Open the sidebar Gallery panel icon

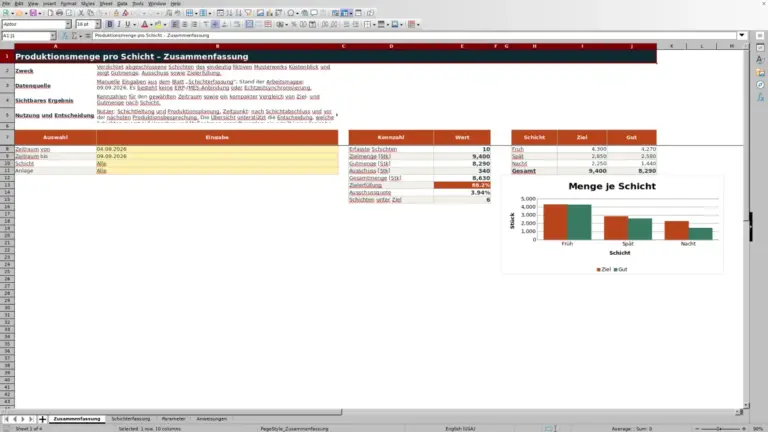point(760,72)
